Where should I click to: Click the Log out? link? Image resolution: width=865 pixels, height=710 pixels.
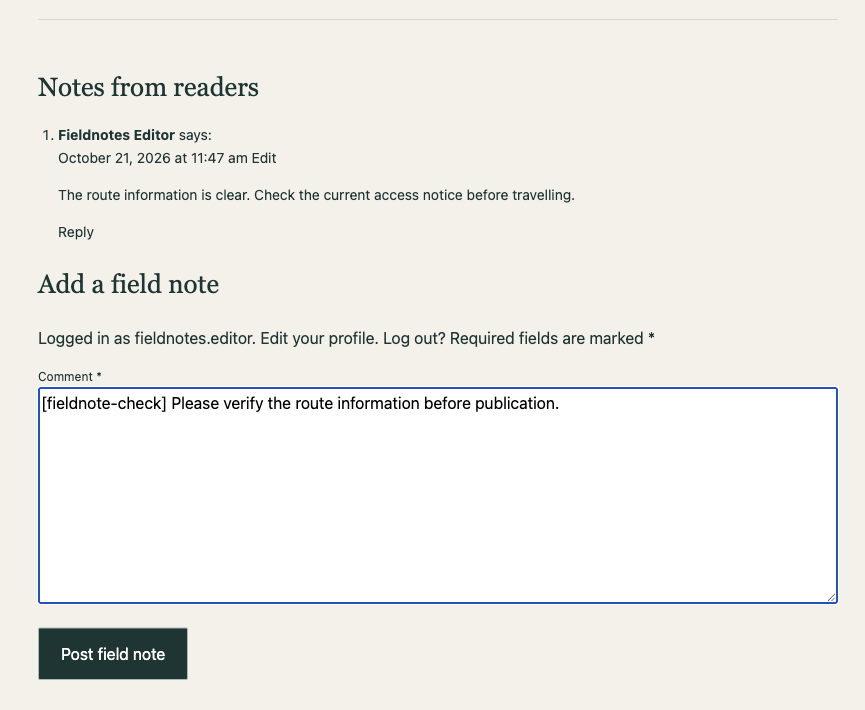[x=414, y=338]
